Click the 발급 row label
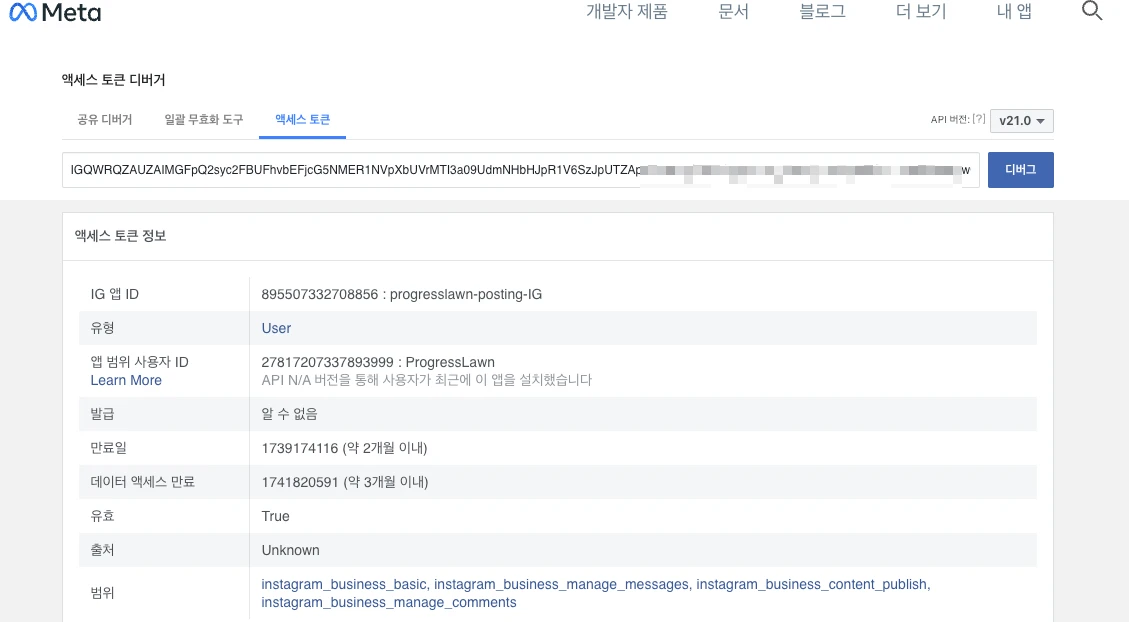 (102, 414)
